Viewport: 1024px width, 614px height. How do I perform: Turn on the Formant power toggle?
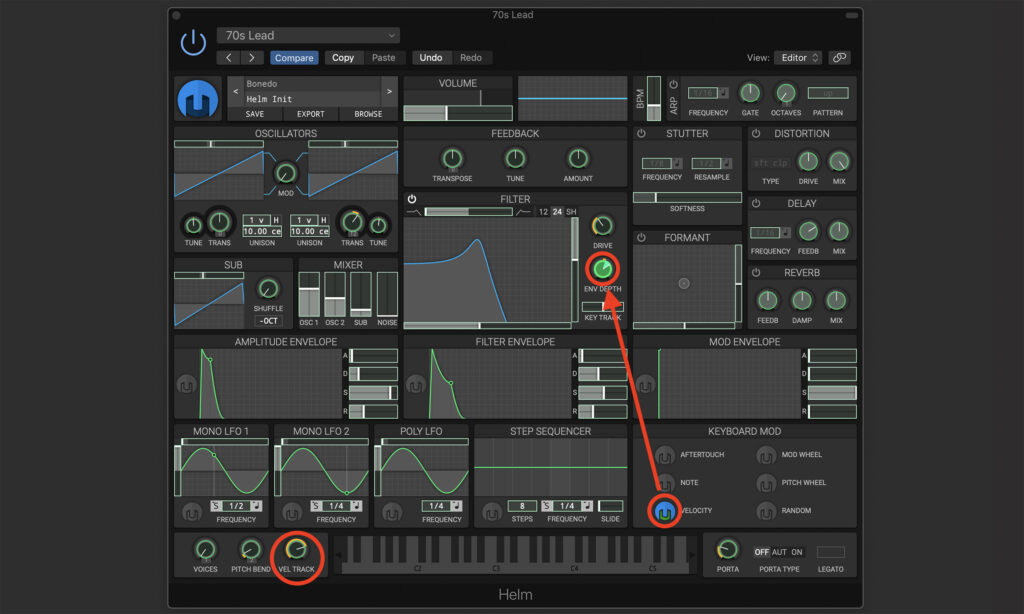pyautogui.click(x=641, y=238)
